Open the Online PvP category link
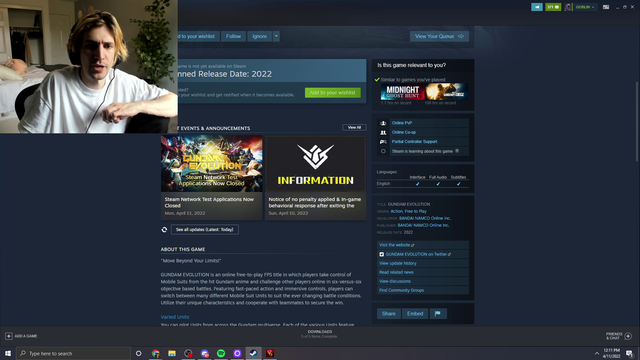This screenshot has width=640, height=360. click(x=402, y=123)
